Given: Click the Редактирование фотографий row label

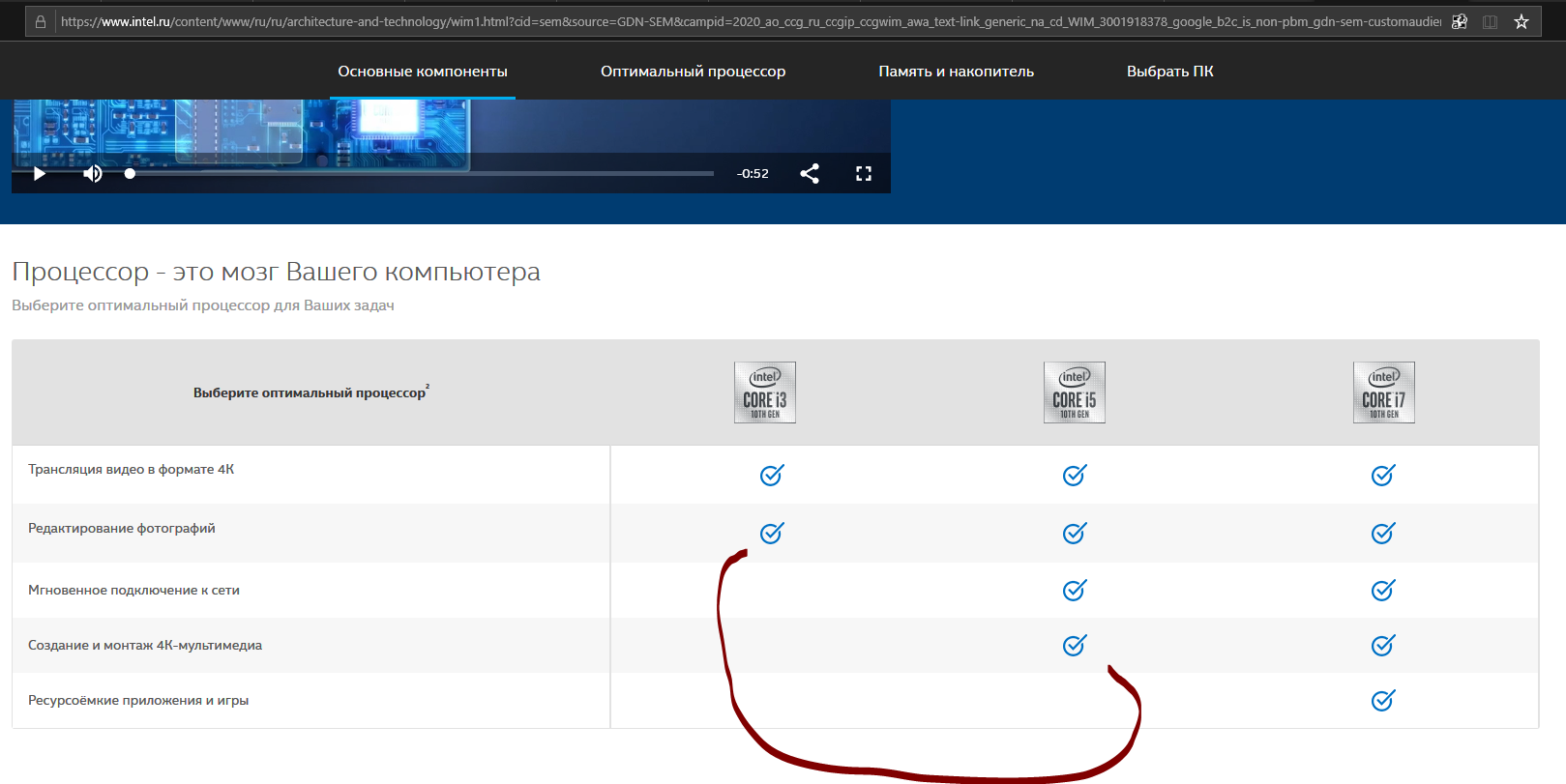Looking at the screenshot, I should tap(122, 529).
